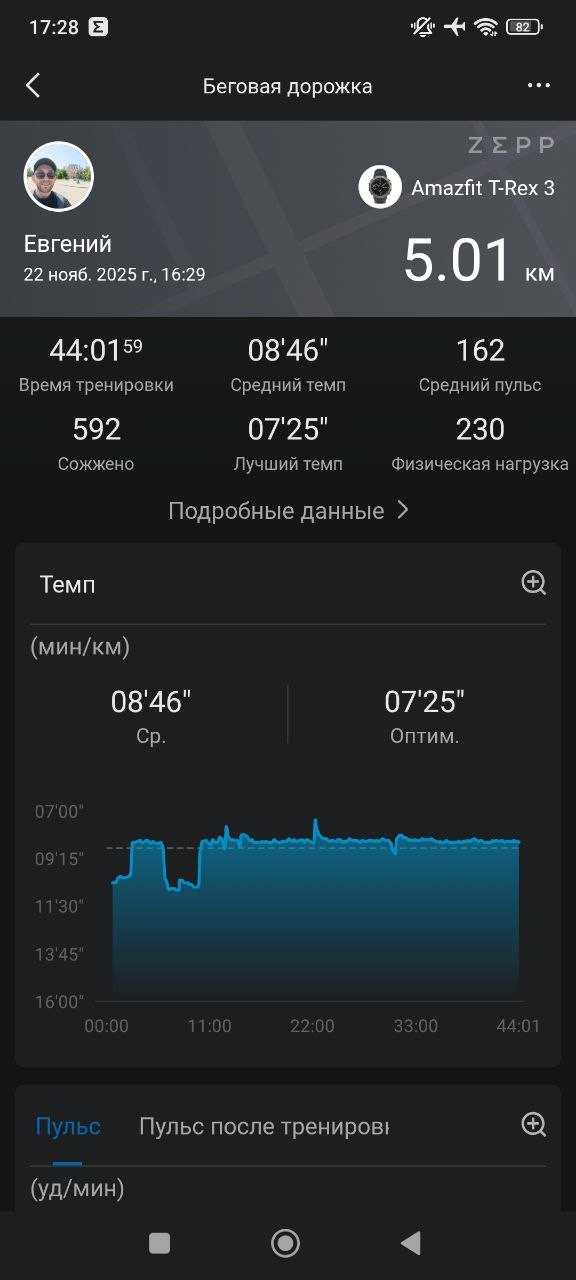Tap the Время тренировки 44:01 stat
Image resolution: width=576 pixels, height=1280 pixels.
tap(96, 365)
